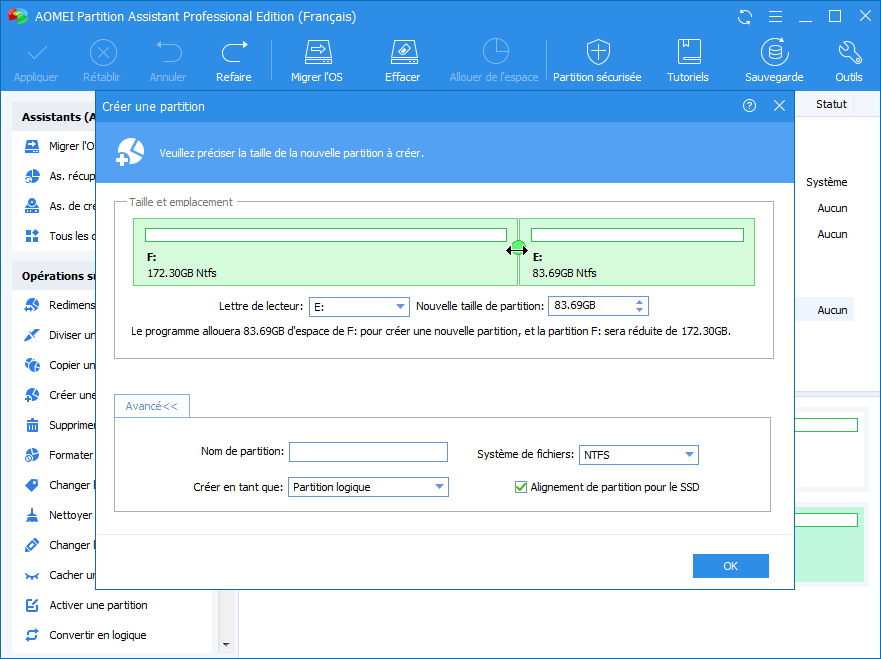Decrease partition size with down stepper arrow
The image size is (881, 659).
639,310
